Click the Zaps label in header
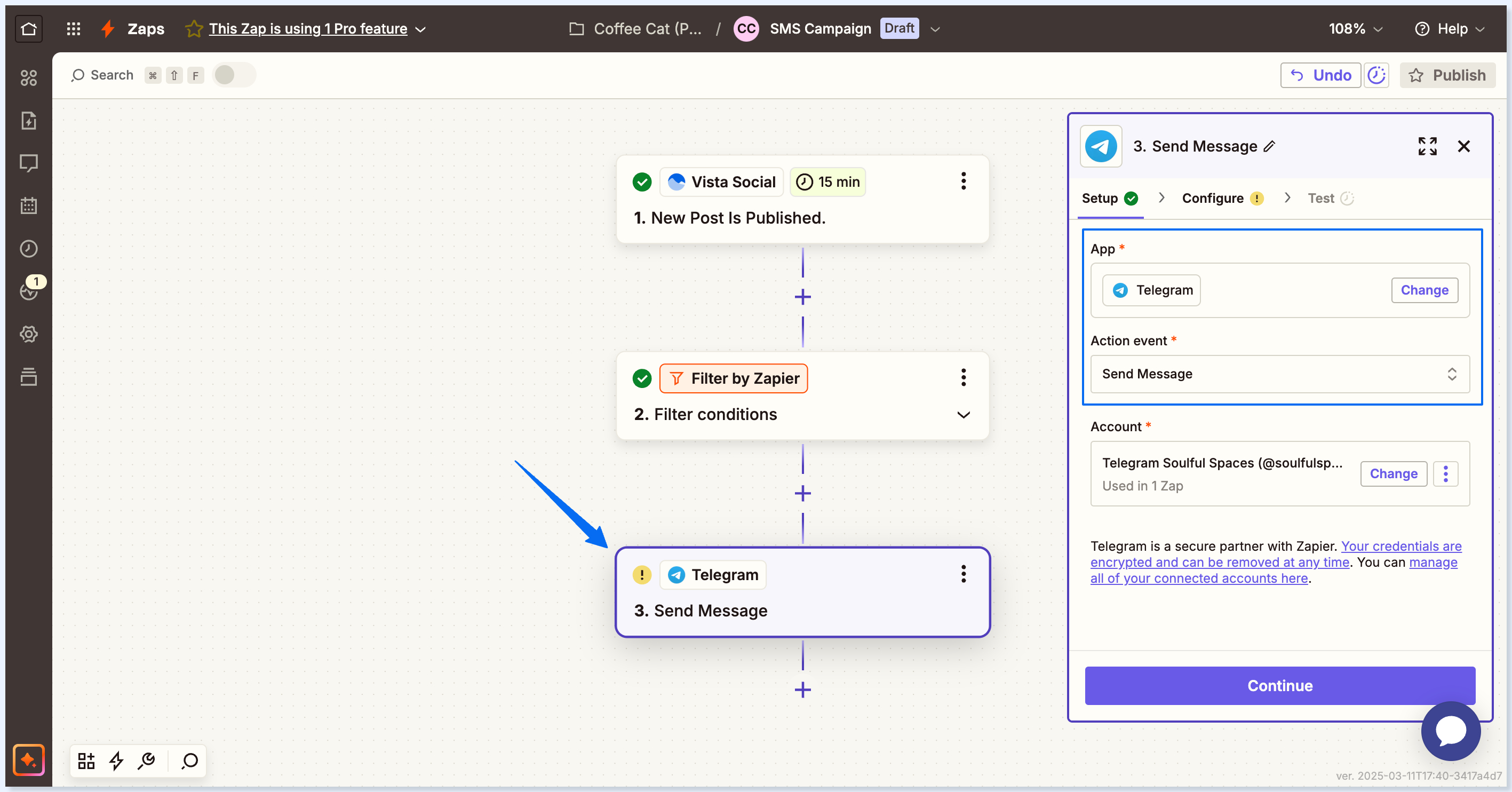Viewport: 1512px width, 792px height. (x=146, y=29)
